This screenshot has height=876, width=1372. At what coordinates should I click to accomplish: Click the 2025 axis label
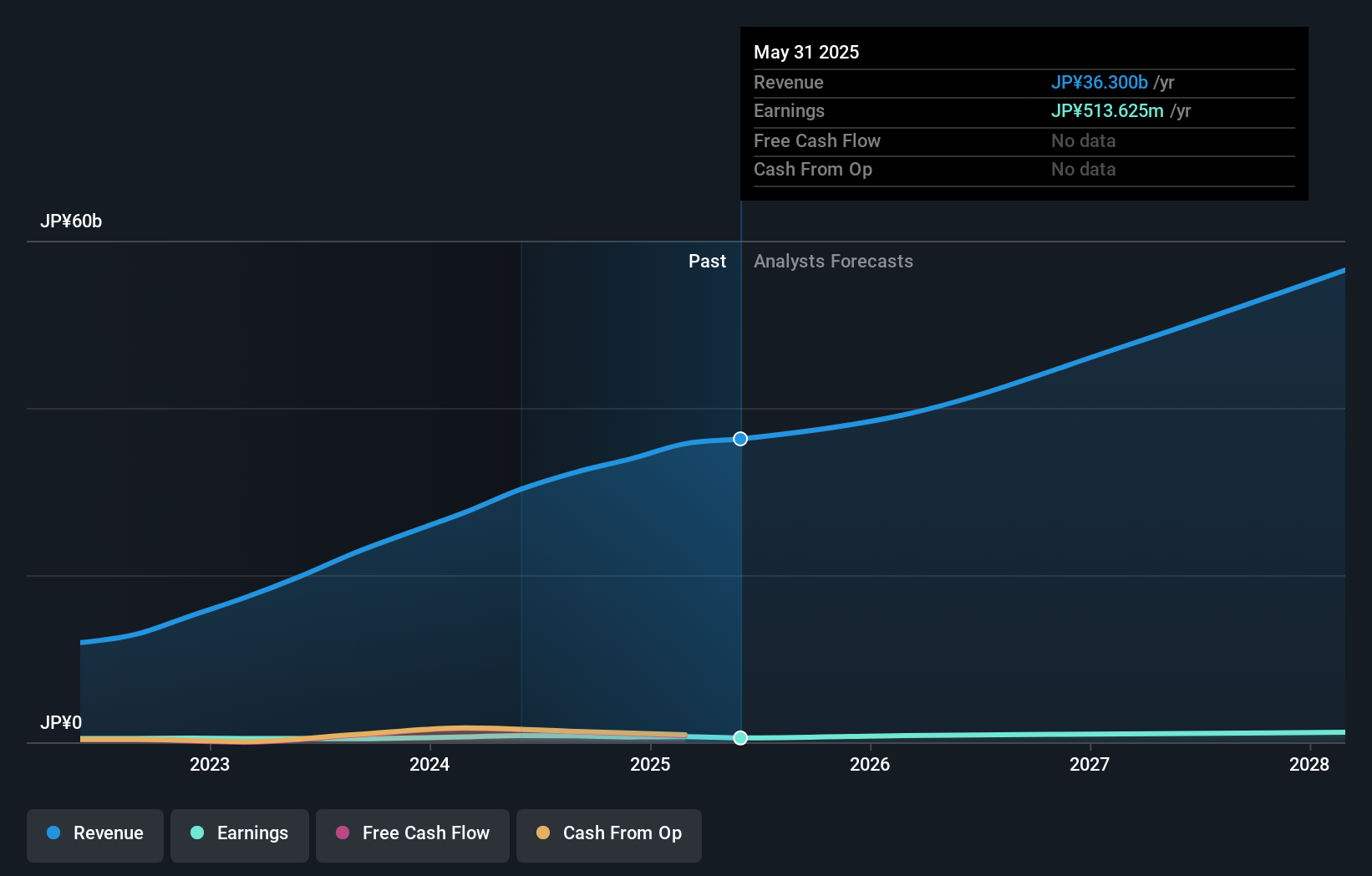[650, 764]
